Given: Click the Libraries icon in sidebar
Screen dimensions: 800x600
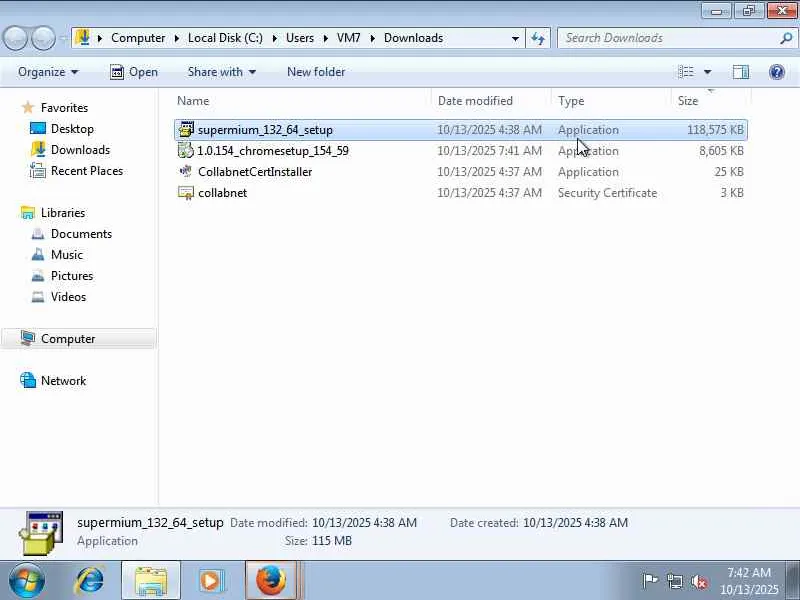Looking at the screenshot, I should tap(28, 212).
